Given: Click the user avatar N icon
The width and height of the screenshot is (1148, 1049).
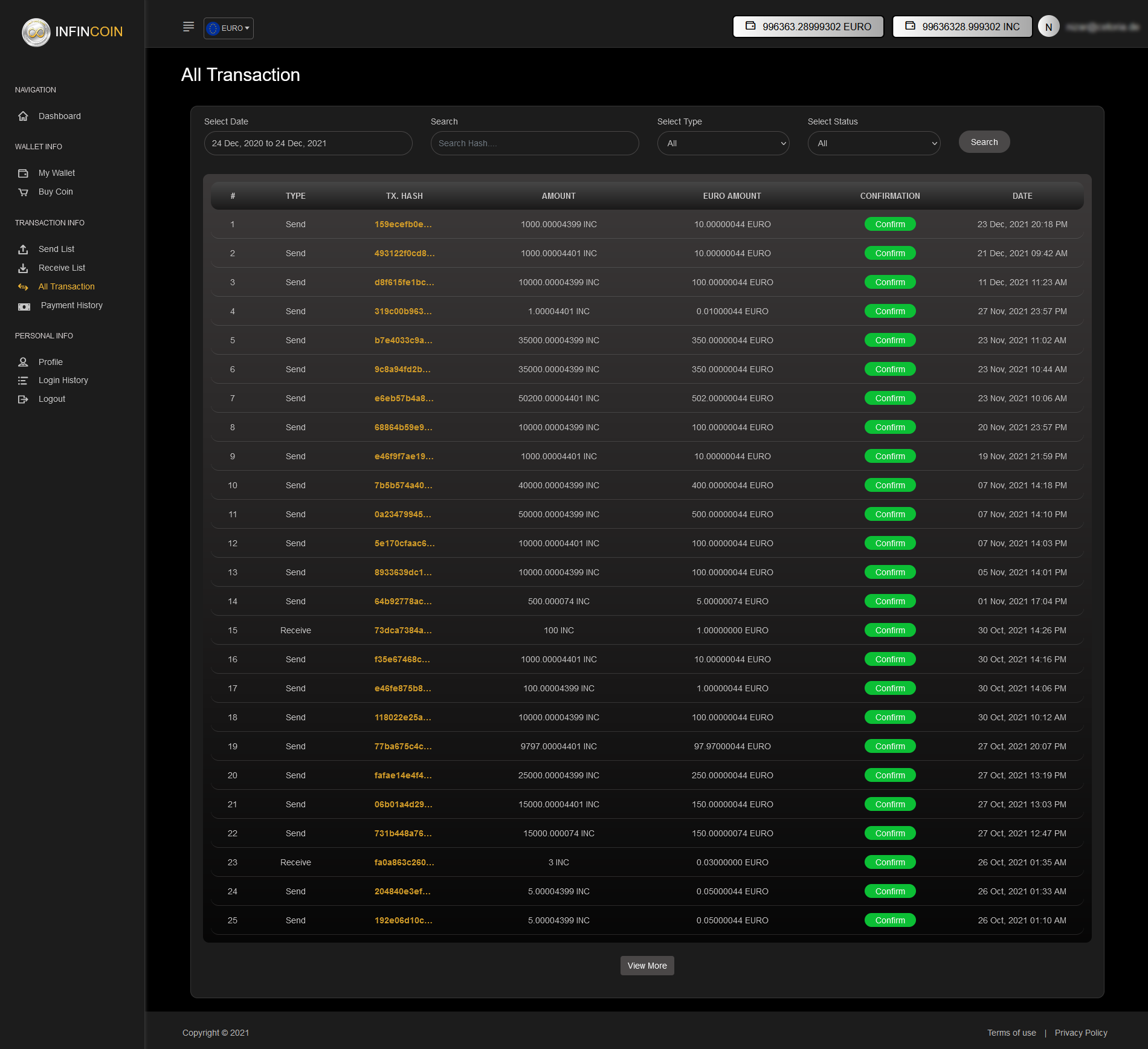Looking at the screenshot, I should pos(1048,27).
